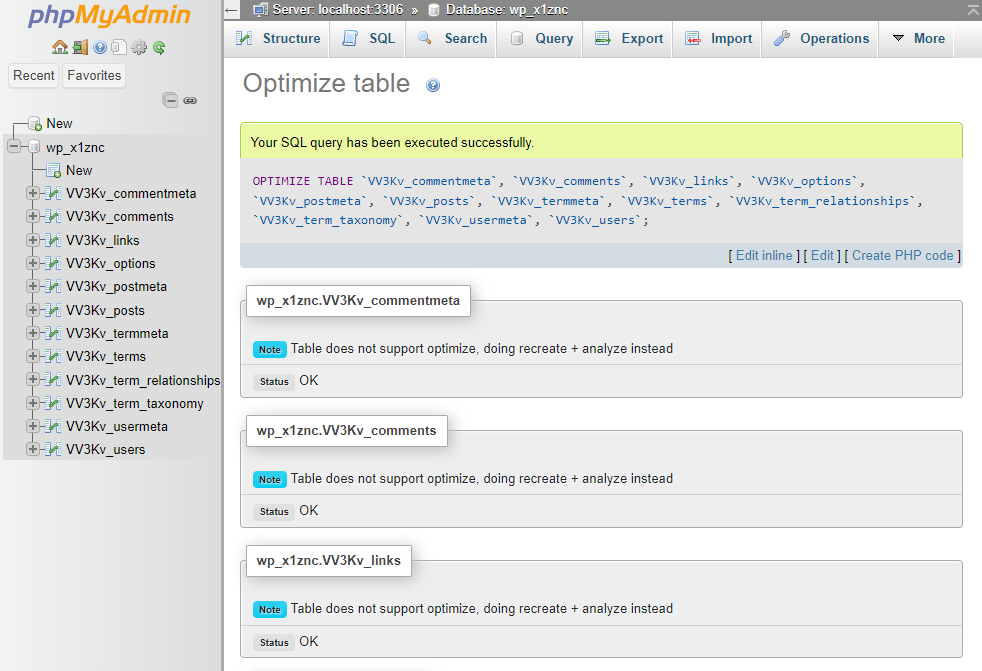
Task: Open phpMyAdmin documentation help icon
Action: (100, 47)
